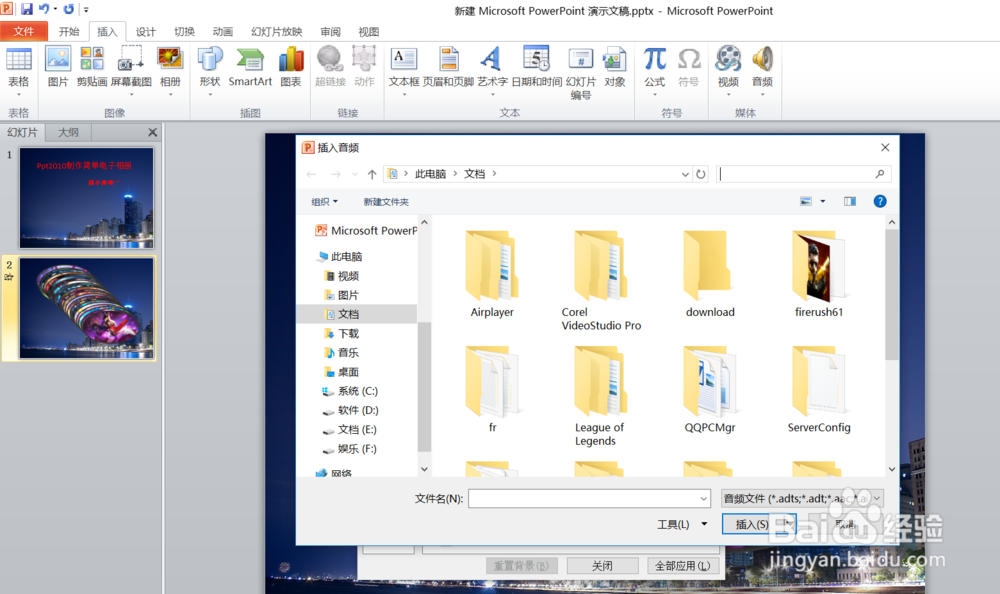Customize the quick access toolbar dropdown
This screenshot has height=594, width=1000.
coord(86,10)
